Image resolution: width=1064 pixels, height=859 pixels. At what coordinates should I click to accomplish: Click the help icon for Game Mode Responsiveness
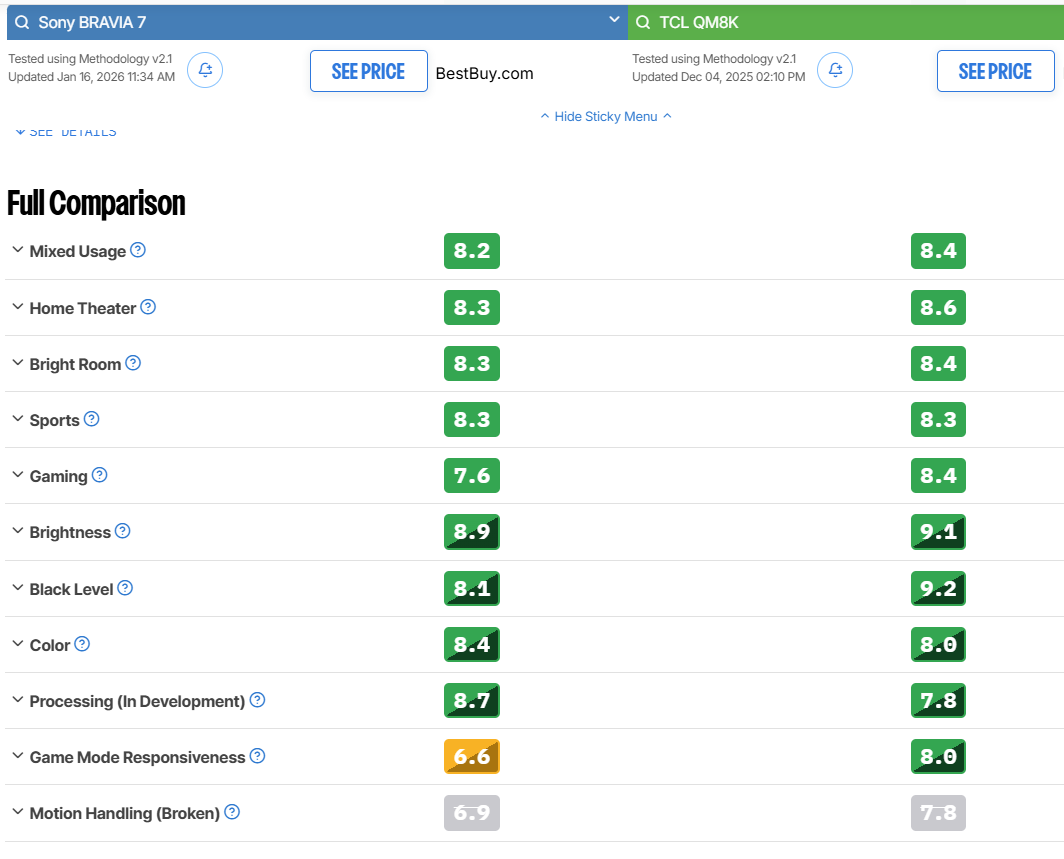(257, 756)
